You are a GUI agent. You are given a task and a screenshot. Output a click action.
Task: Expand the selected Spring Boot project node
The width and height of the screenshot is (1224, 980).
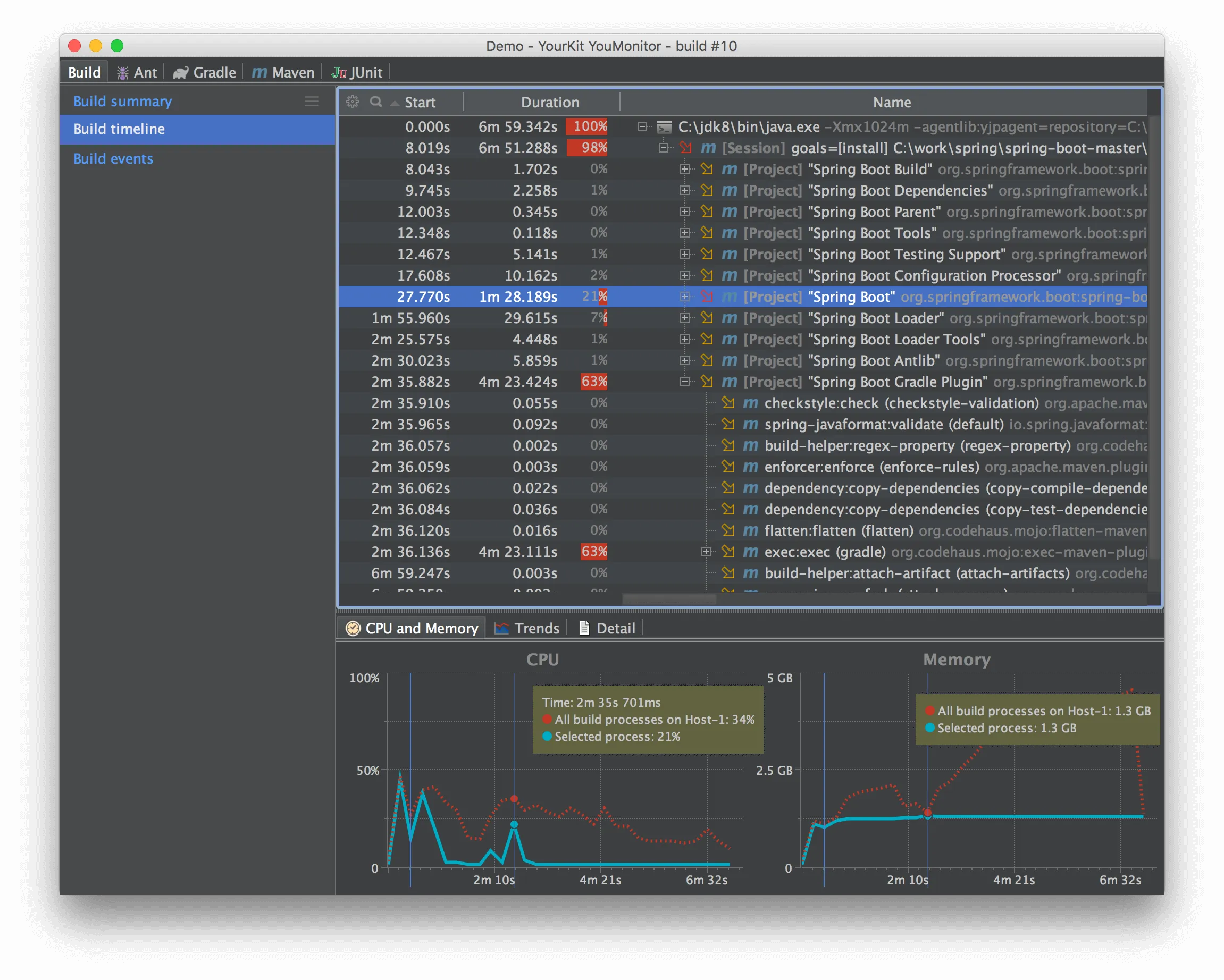coord(685,297)
